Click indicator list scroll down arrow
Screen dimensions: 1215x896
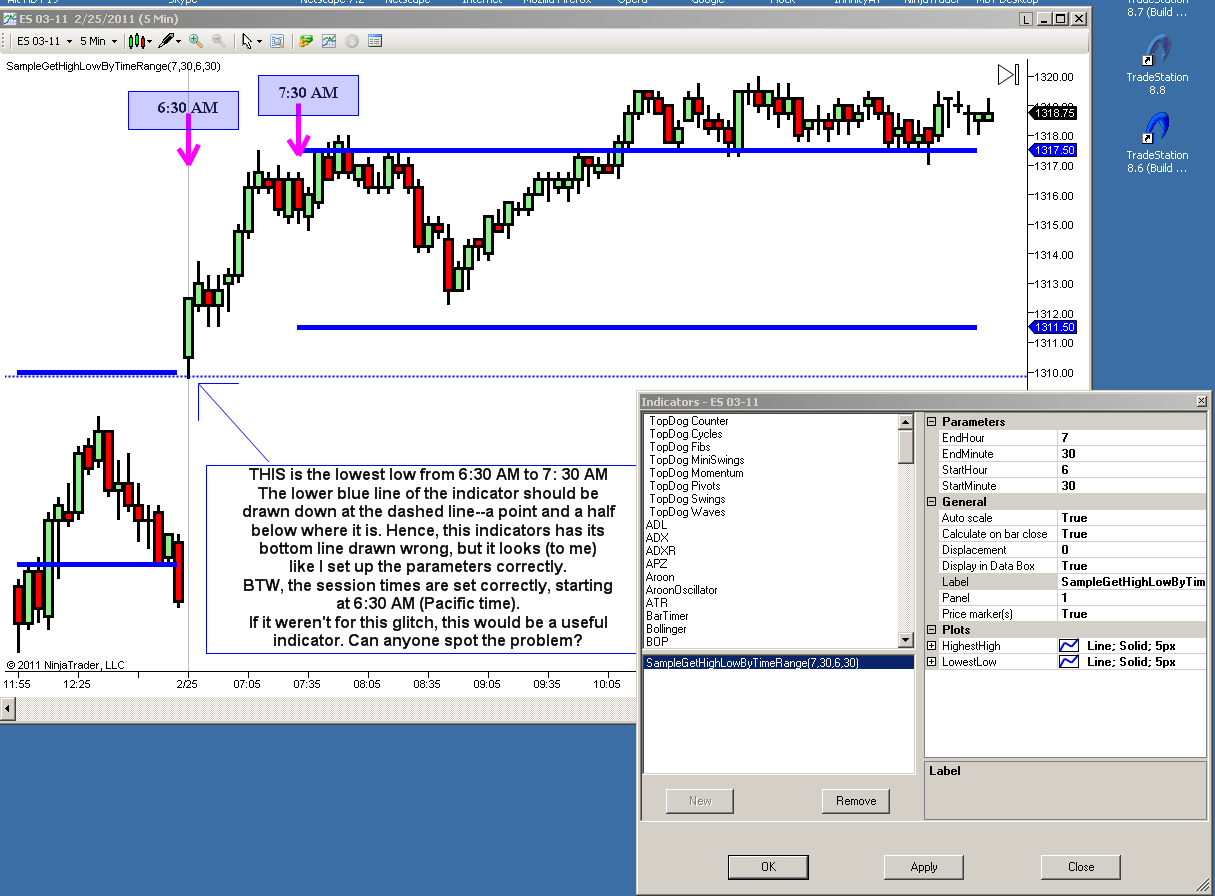click(906, 640)
